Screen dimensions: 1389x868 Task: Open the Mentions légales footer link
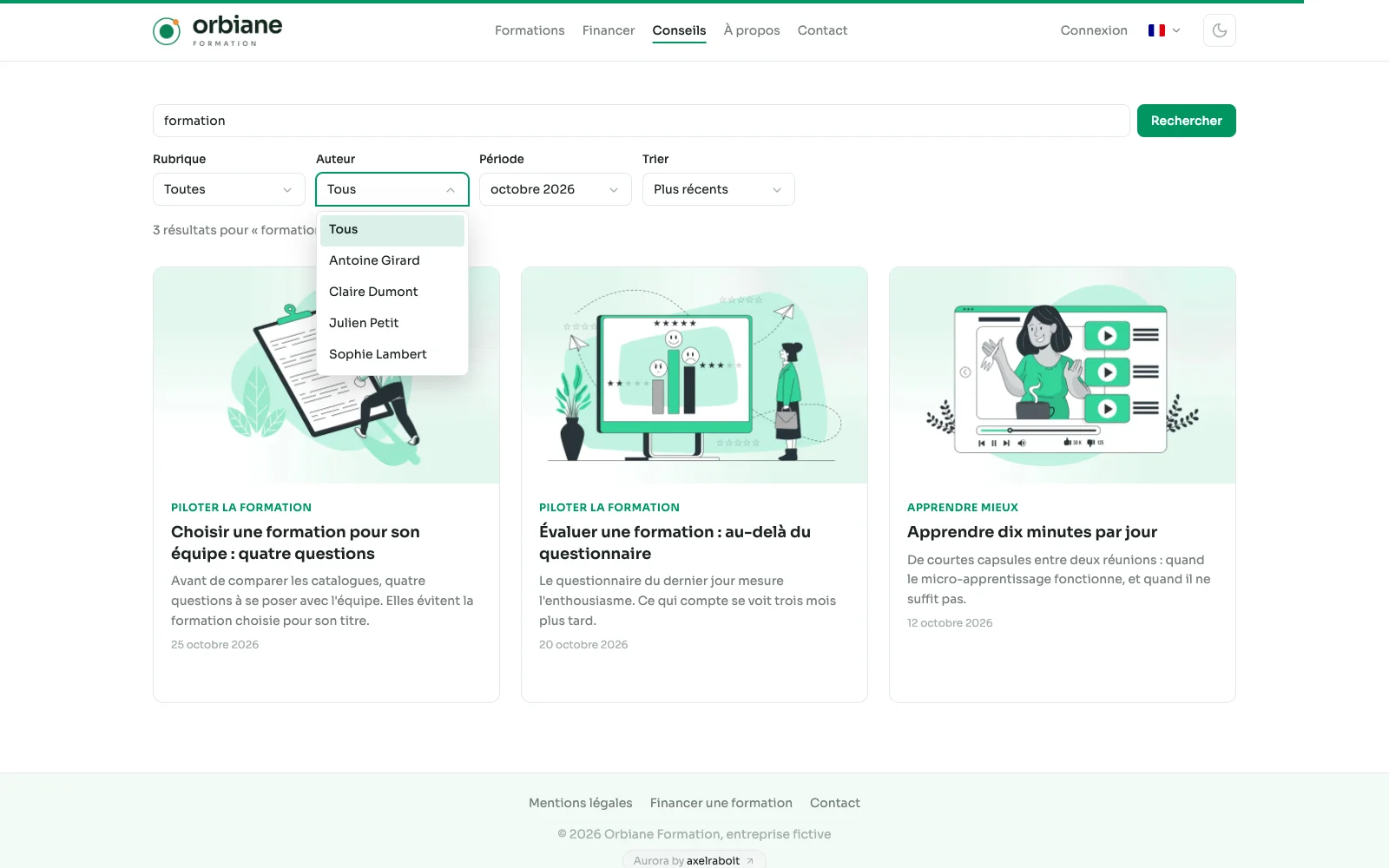tap(581, 803)
